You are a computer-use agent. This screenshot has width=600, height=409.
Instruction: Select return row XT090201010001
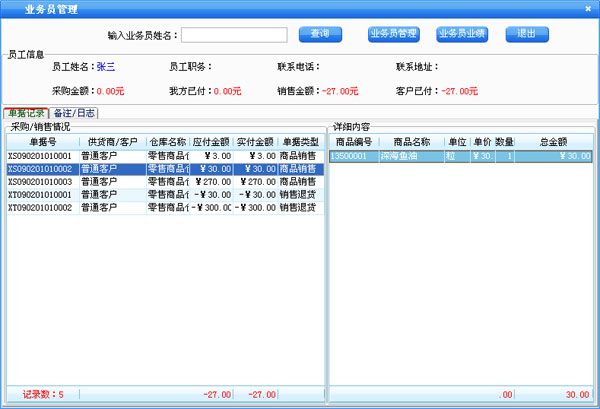(x=40, y=195)
